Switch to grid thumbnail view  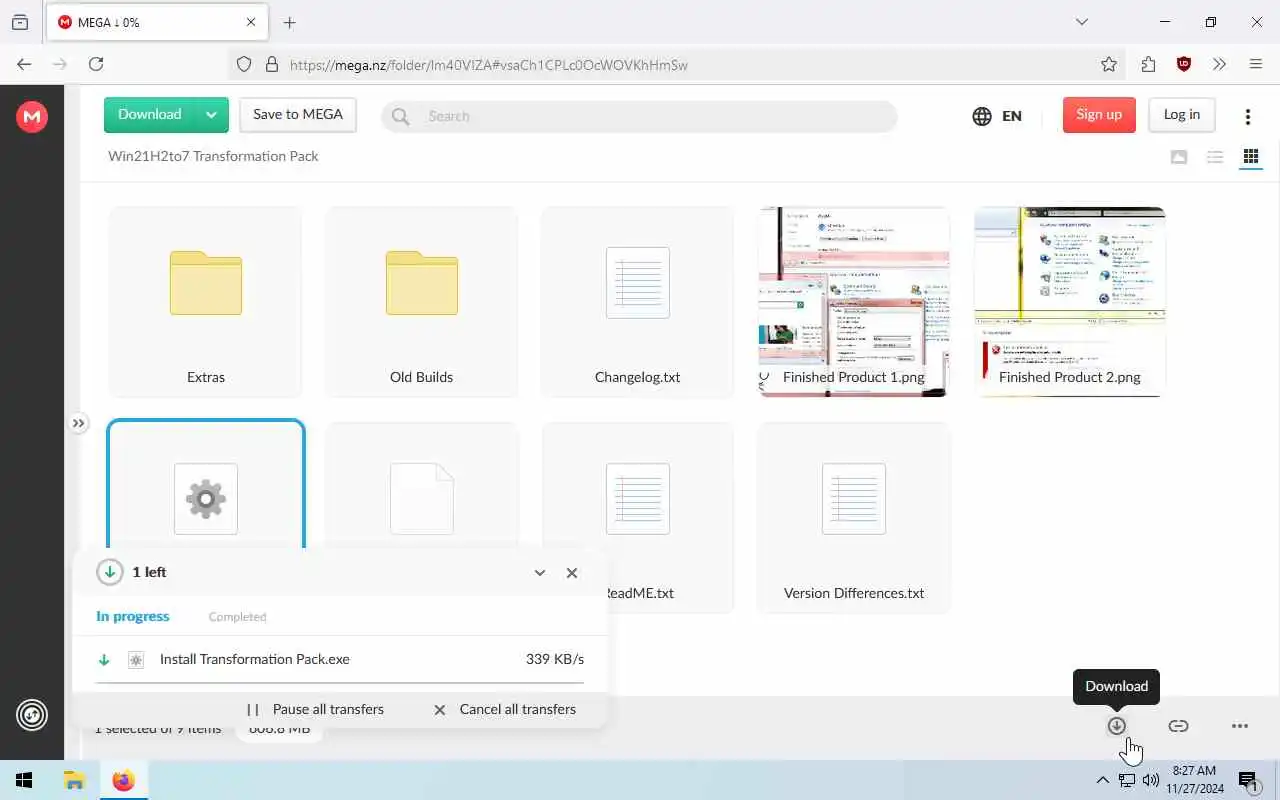pos(1251,157)
